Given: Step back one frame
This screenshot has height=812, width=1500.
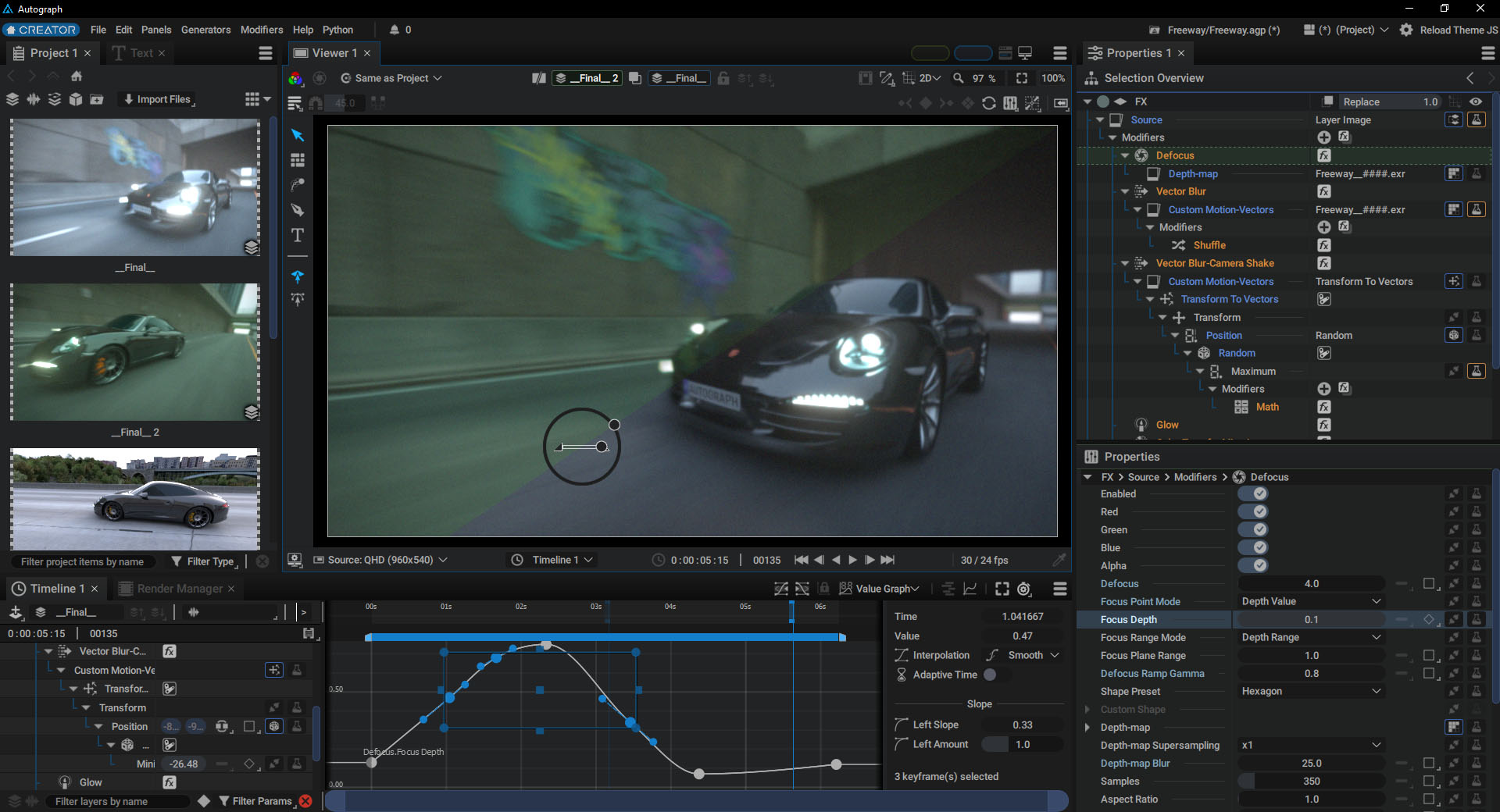Looking at the screenshot, I should [819, 560].
